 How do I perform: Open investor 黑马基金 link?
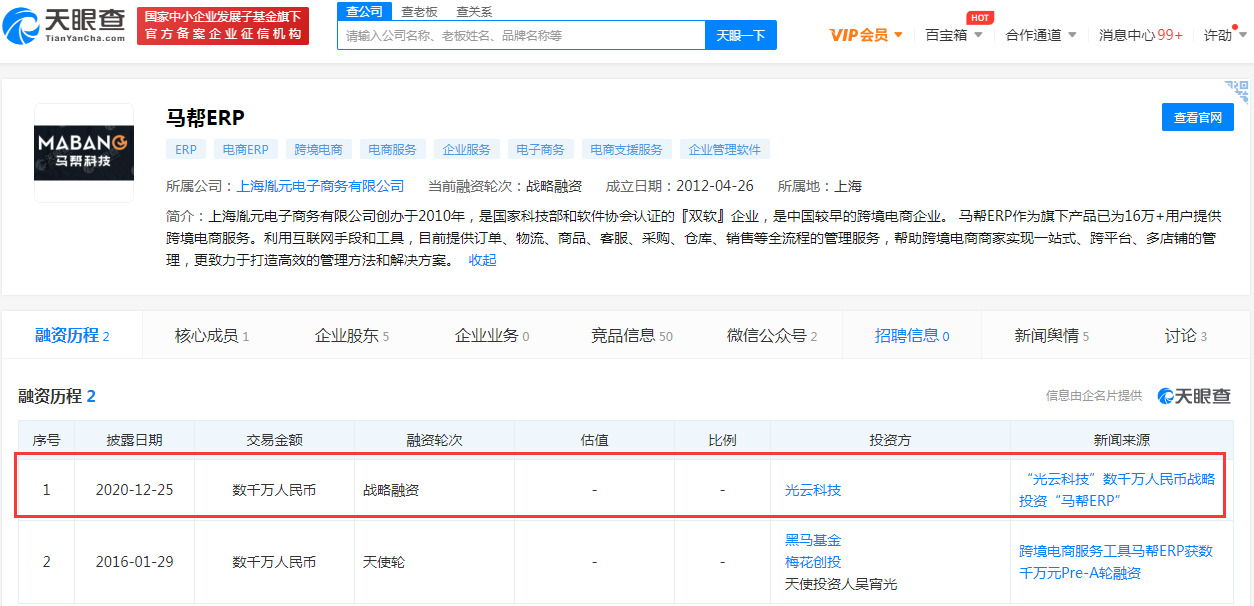click(813, 540)
